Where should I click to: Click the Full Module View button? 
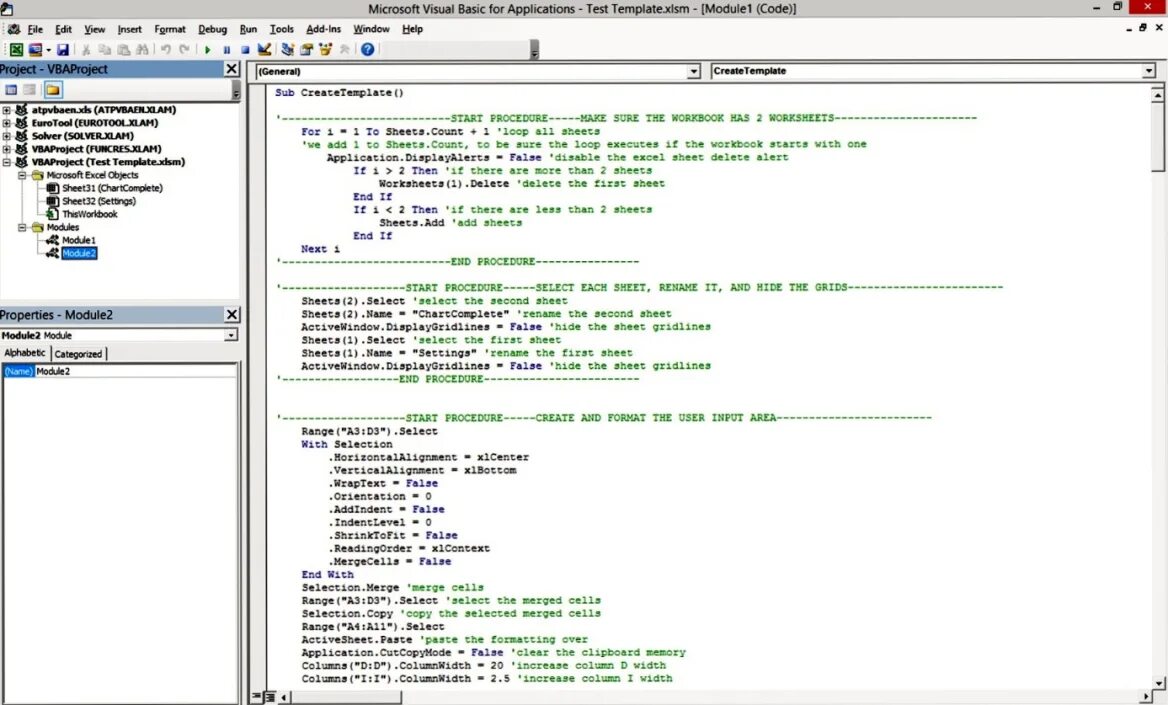coord(270,697)
